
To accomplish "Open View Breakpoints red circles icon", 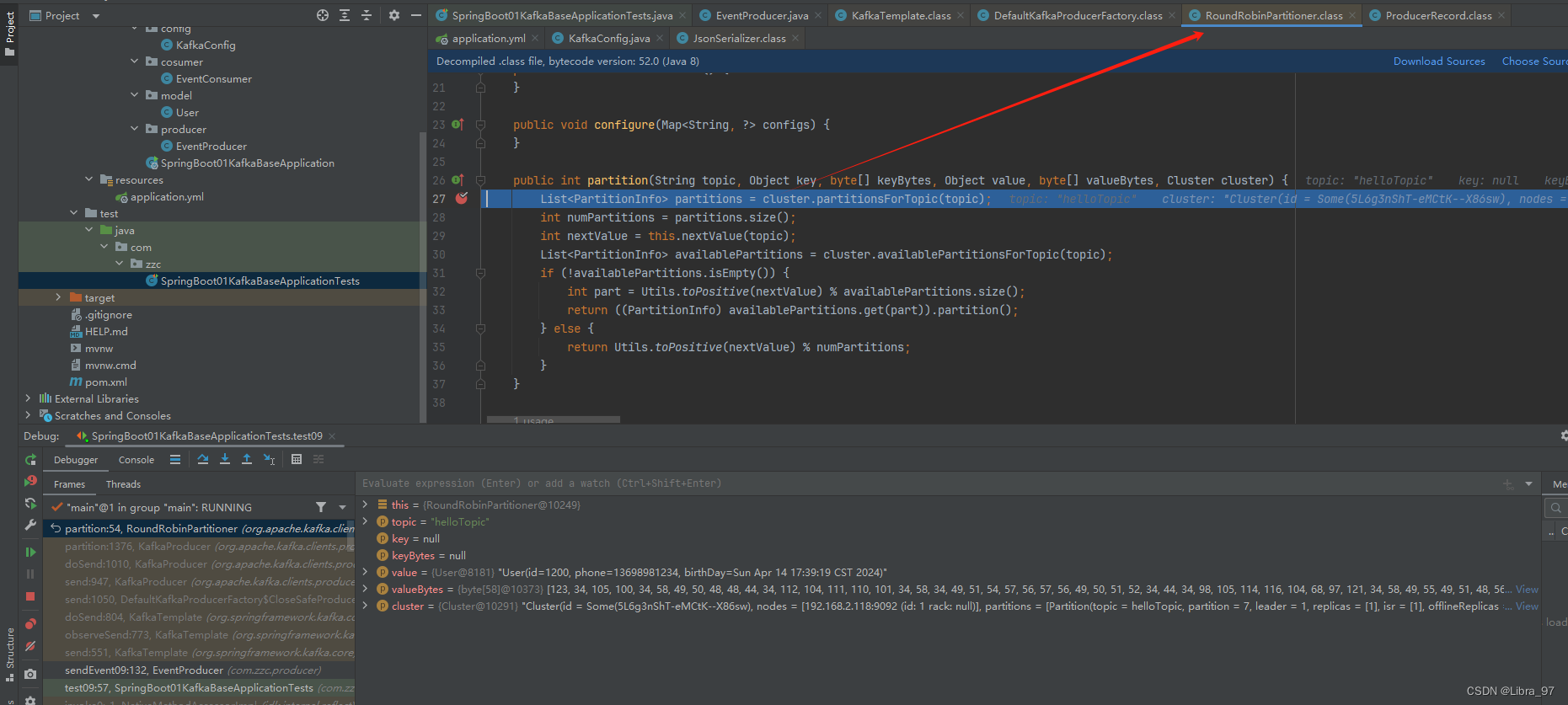I will point(30,624).
